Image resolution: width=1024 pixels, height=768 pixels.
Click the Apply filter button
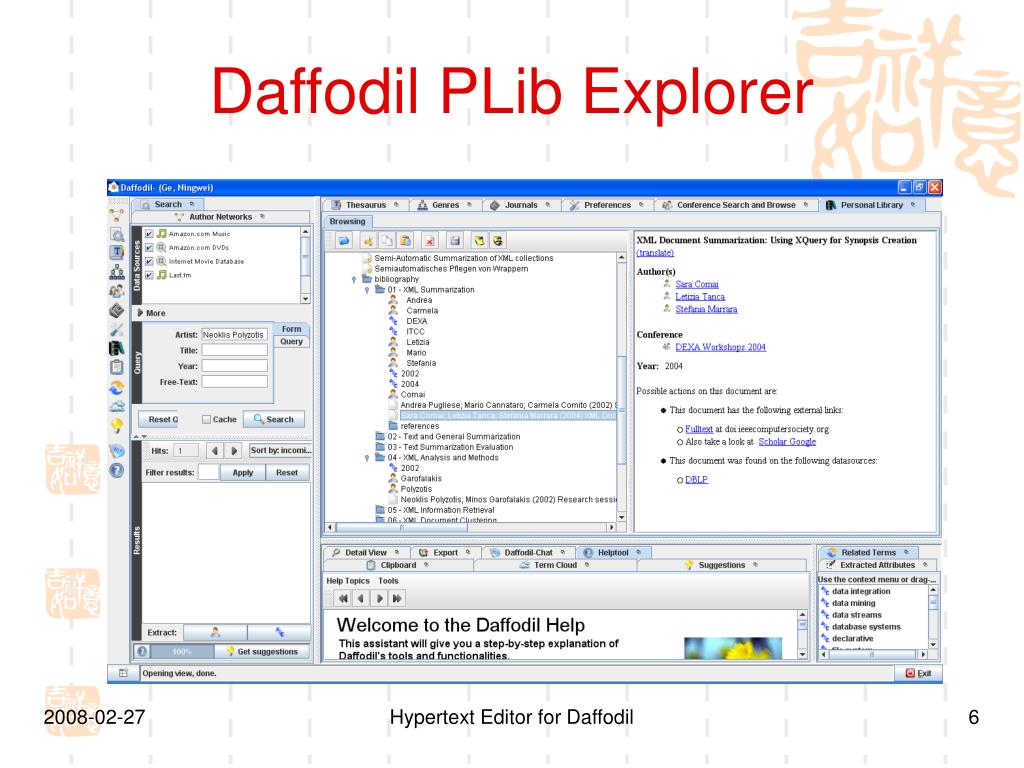coord(243,472)
